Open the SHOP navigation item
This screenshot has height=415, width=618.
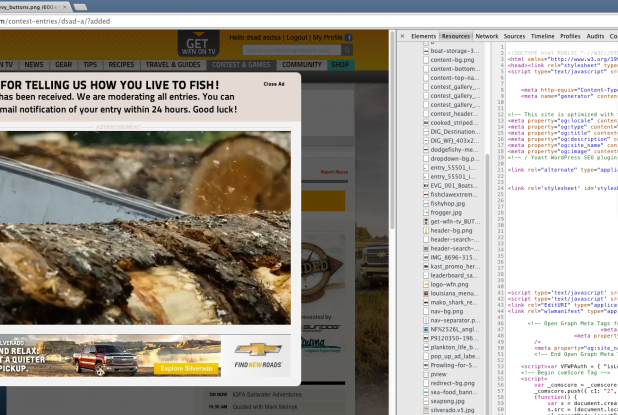pyautogui.click(x=340, y=65)
